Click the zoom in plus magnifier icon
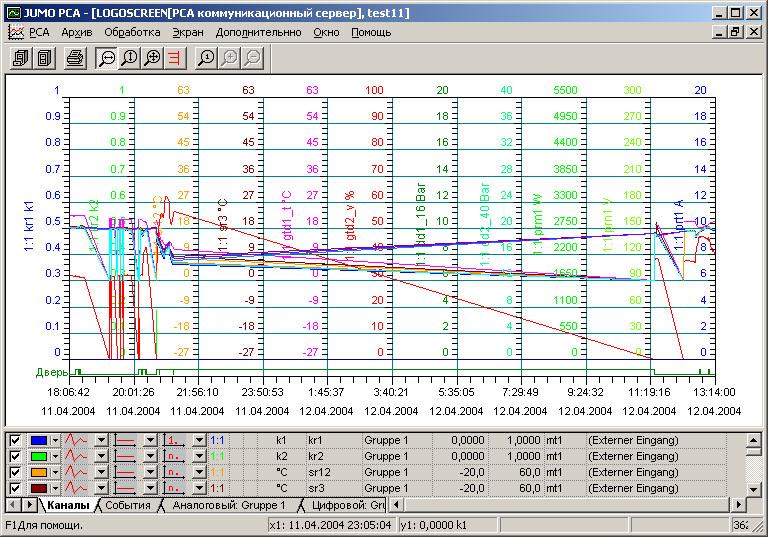The image size is (768, 537). [230, 58]
